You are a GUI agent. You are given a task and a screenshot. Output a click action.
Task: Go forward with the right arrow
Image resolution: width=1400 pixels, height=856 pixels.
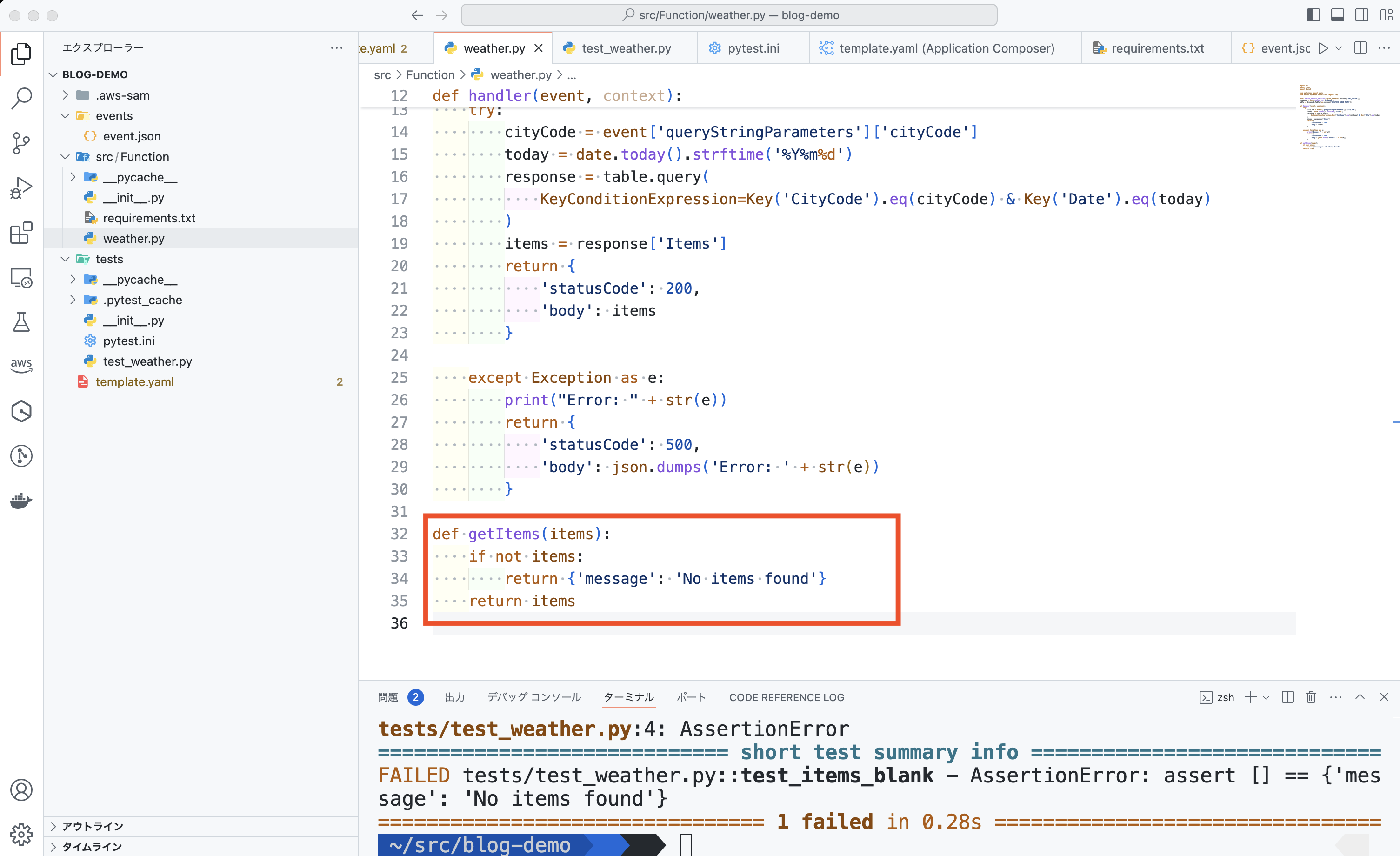click(441, 15)
